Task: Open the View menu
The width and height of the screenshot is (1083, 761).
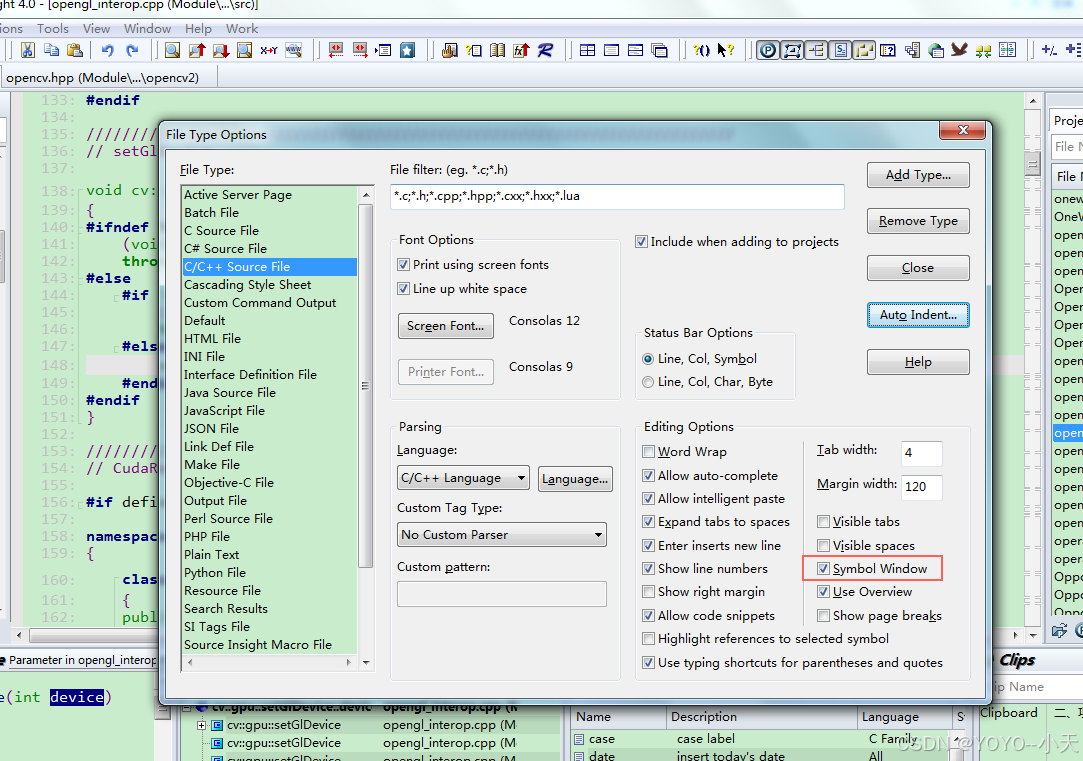Action: tap(96, 28)
